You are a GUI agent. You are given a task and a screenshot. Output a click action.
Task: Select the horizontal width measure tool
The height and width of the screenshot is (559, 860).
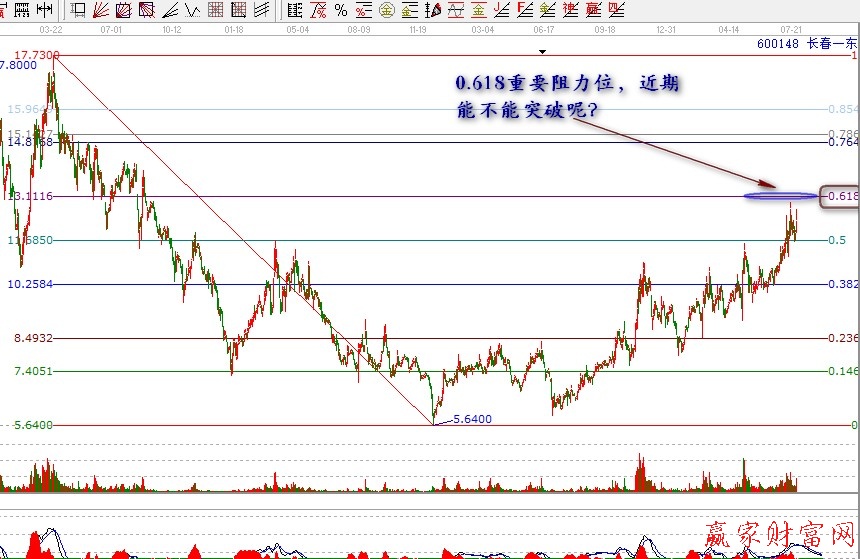coord(45,10)
